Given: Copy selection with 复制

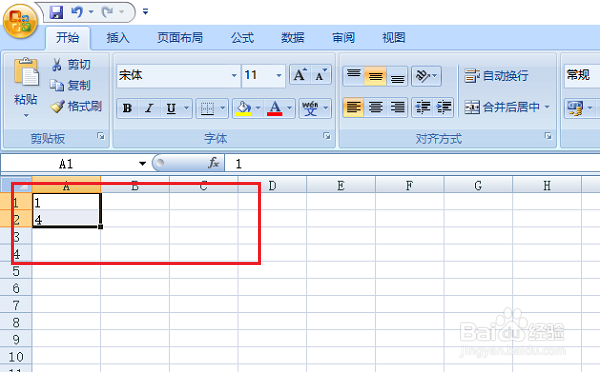Looking at the screenshot, I should coord(70,85).
